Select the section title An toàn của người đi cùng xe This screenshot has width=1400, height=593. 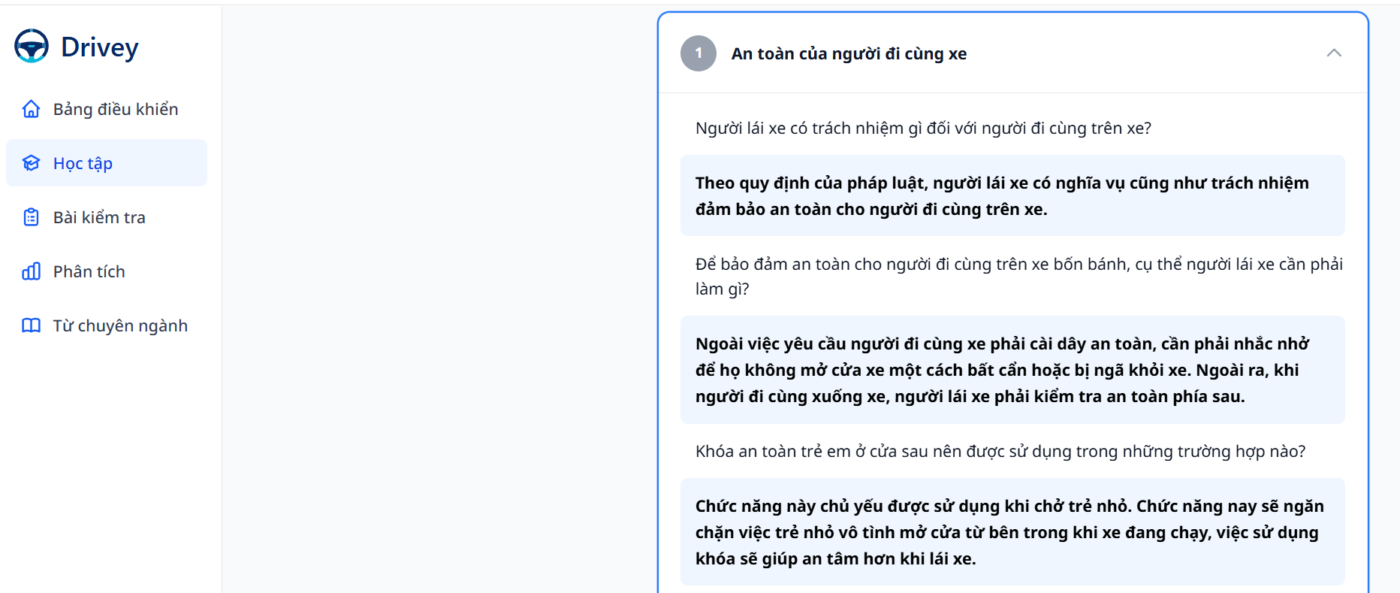click(x=848, y=53)
